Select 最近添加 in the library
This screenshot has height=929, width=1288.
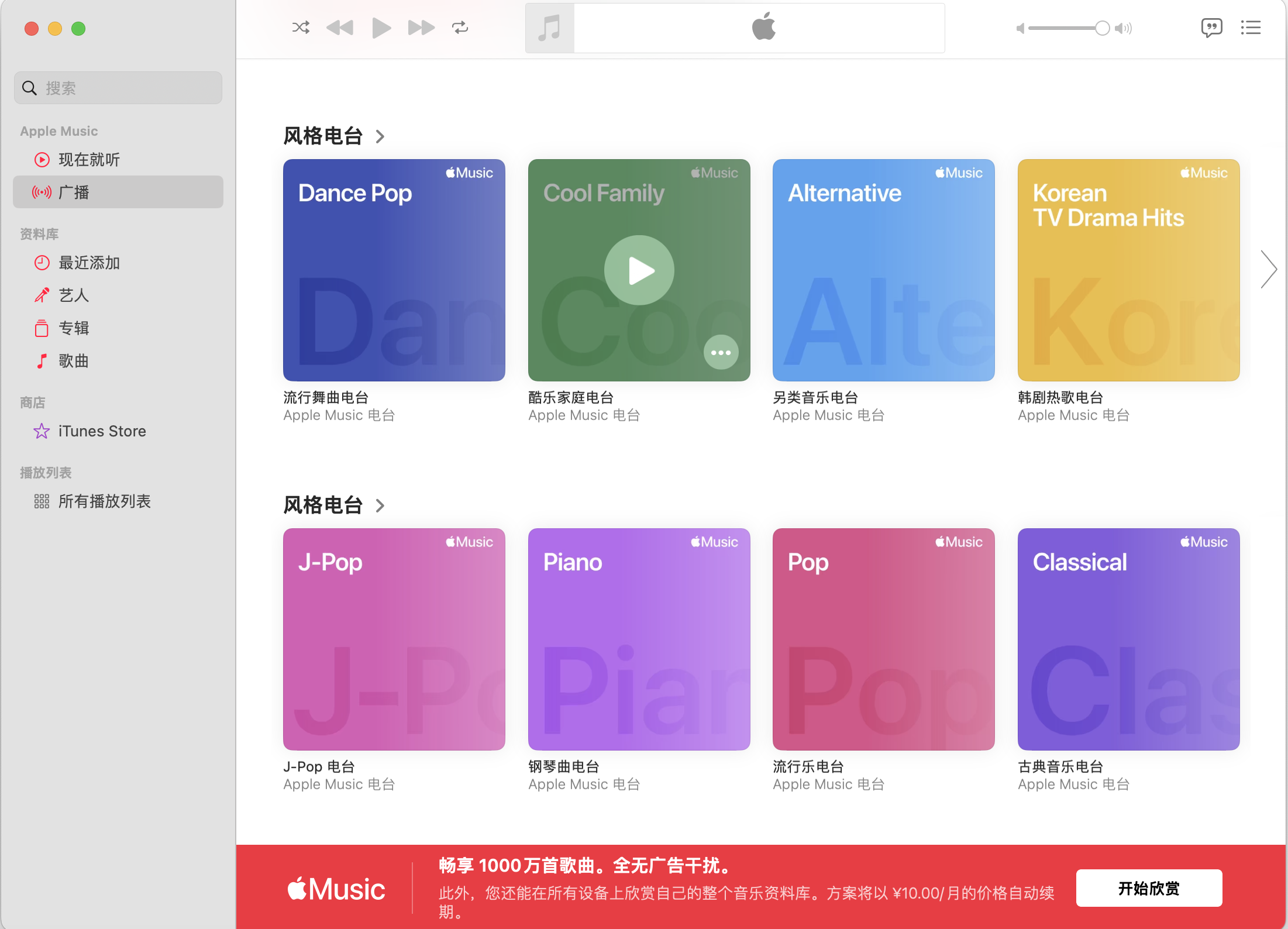(89, 263)
